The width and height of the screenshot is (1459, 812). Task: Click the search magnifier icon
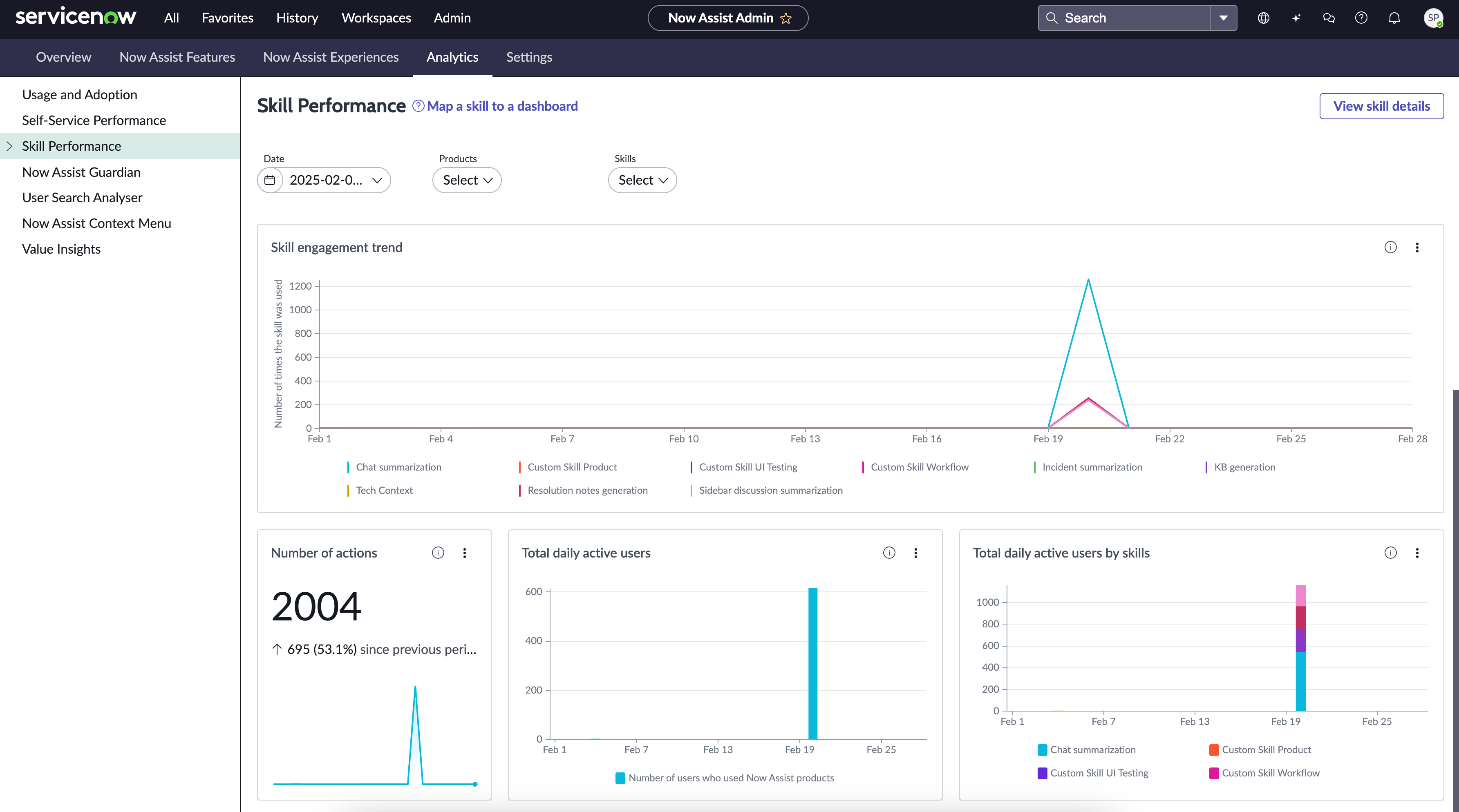coord(1052,18)
